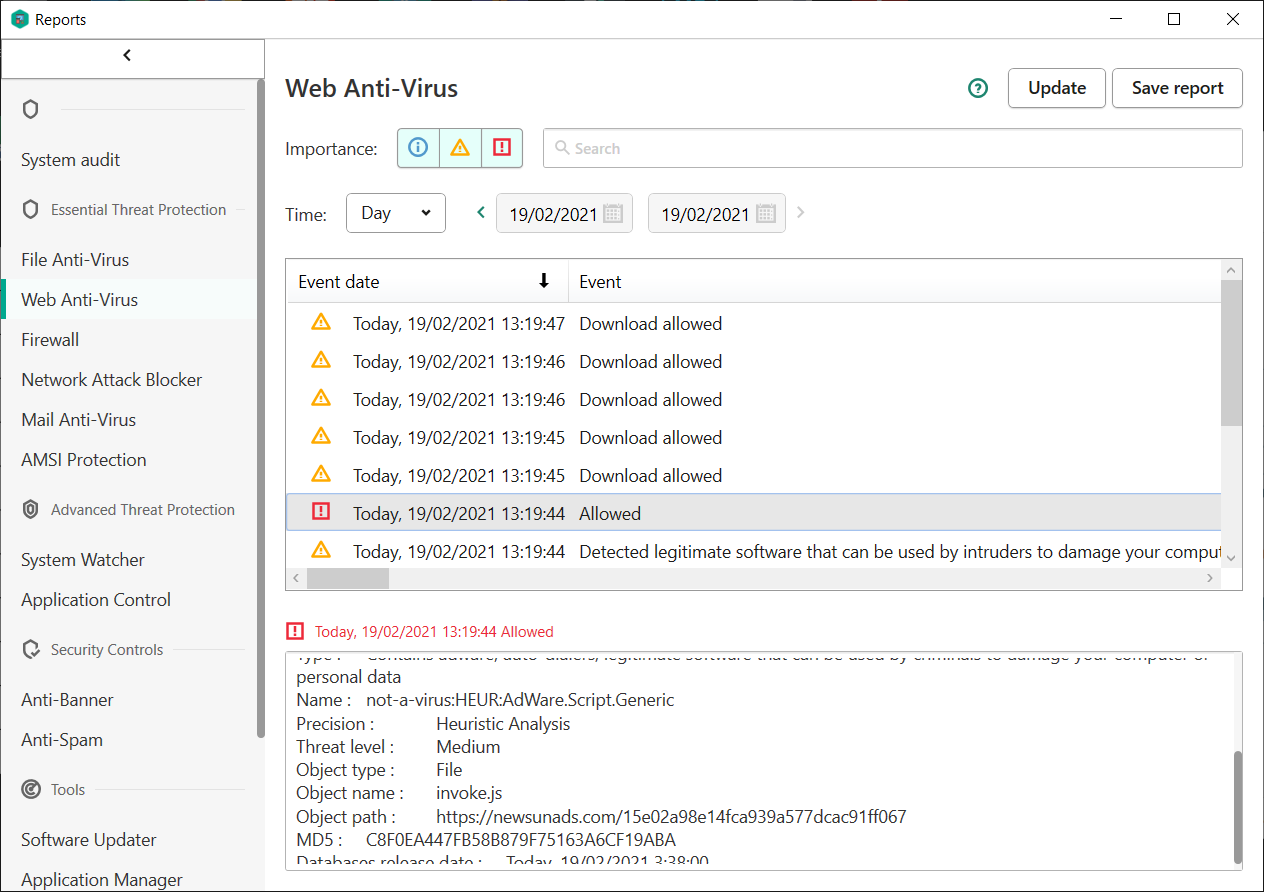
Task: Open the calendar on the end date field
Action: pos(766,213)
